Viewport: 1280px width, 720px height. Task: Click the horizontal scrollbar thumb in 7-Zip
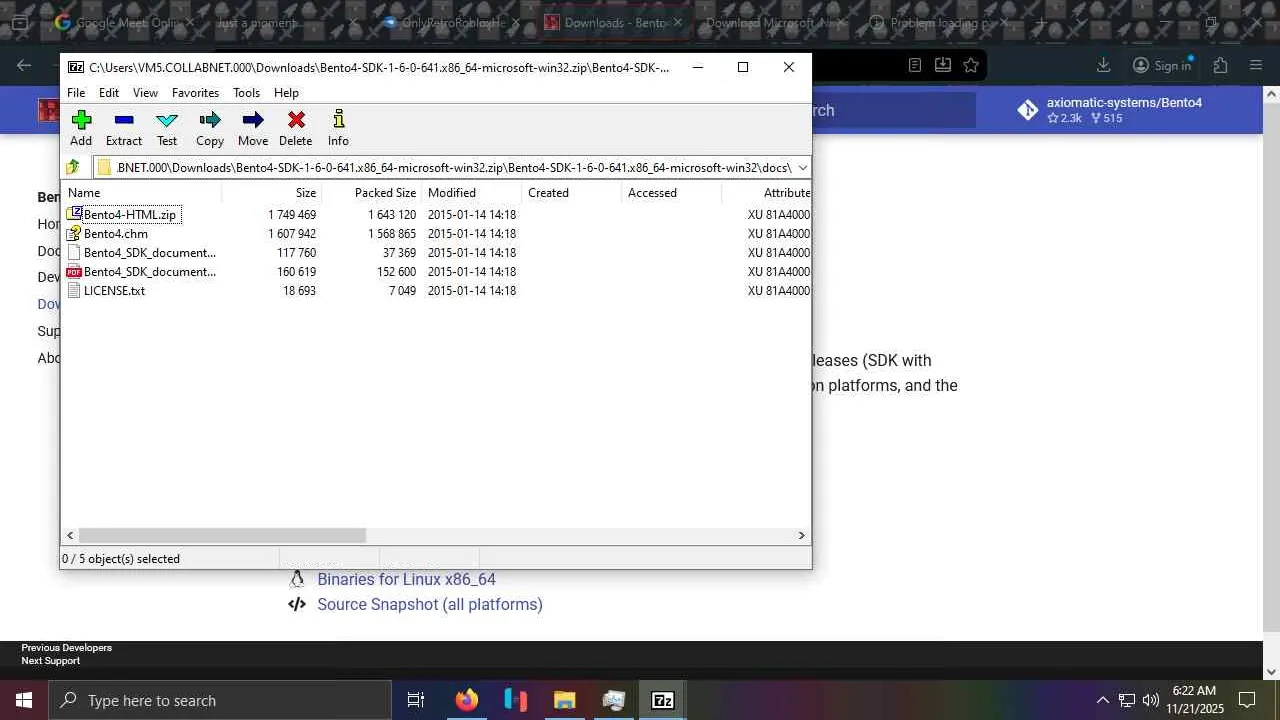coord(222,536)
